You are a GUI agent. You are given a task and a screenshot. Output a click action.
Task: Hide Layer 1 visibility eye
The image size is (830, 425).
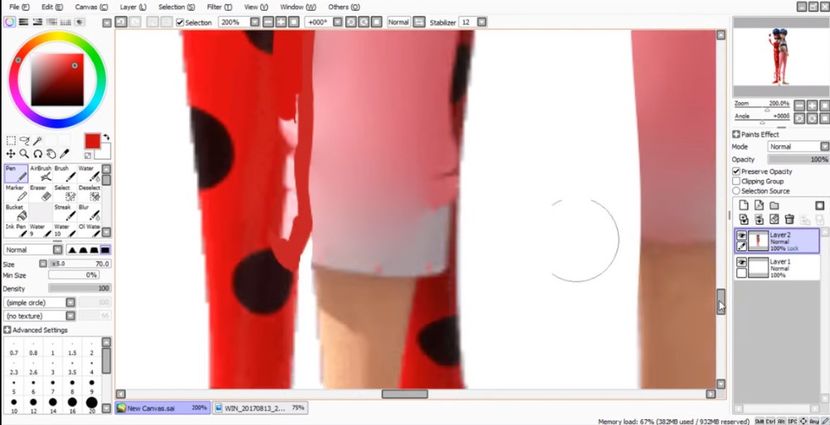742,263
